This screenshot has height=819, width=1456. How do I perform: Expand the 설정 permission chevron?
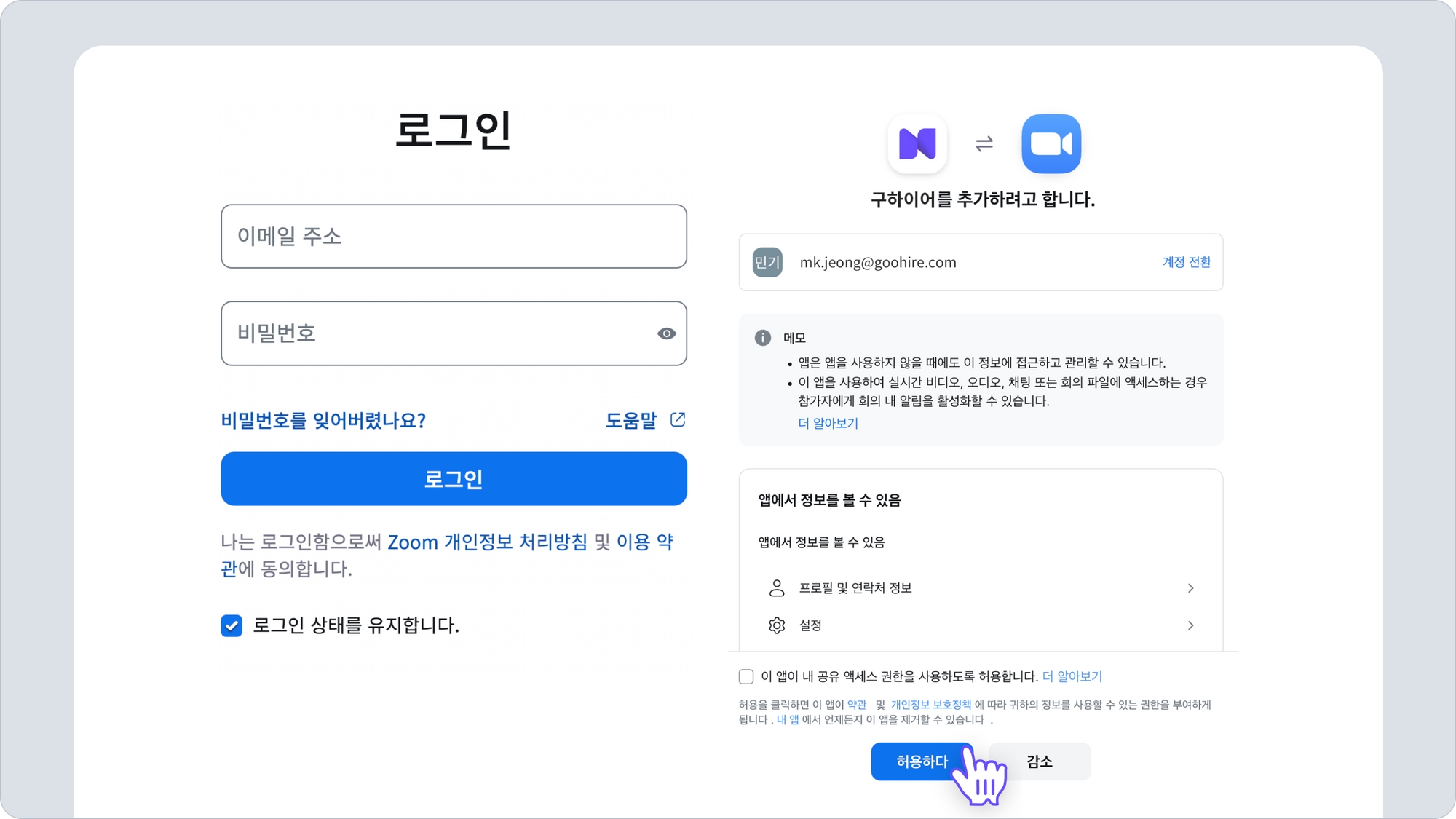pyautogui.click(x=1191, y=625)
